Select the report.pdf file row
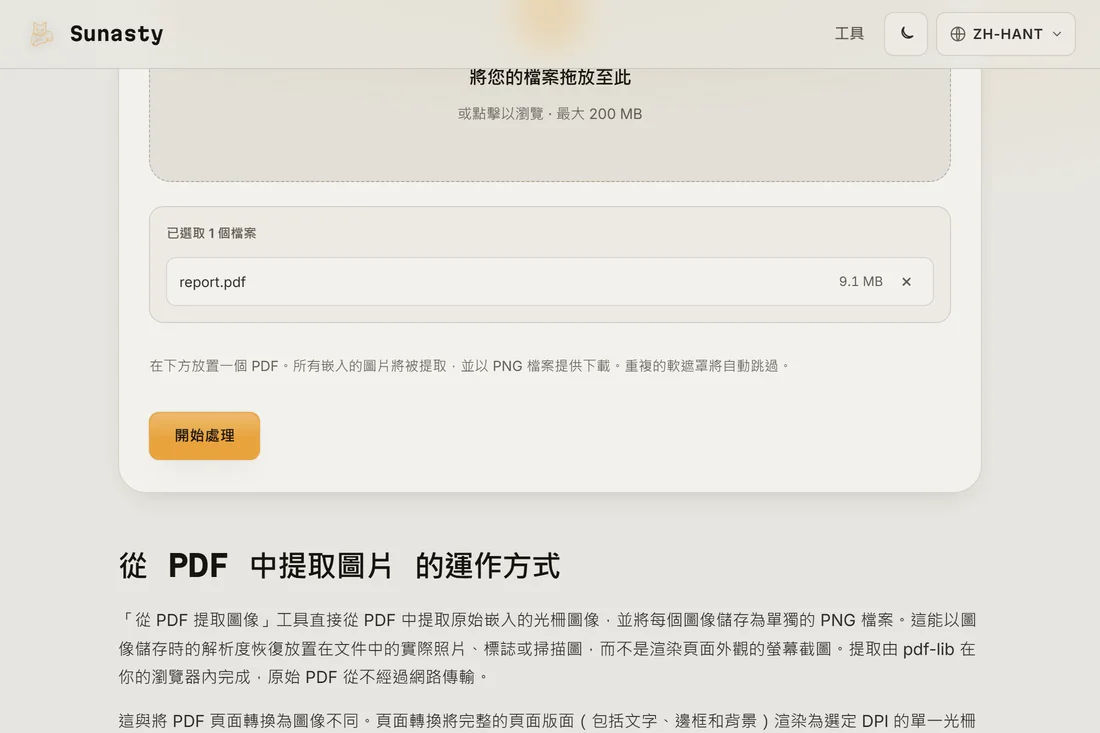The width and height of the screenshot is (1100, 733). coord(549,281)
